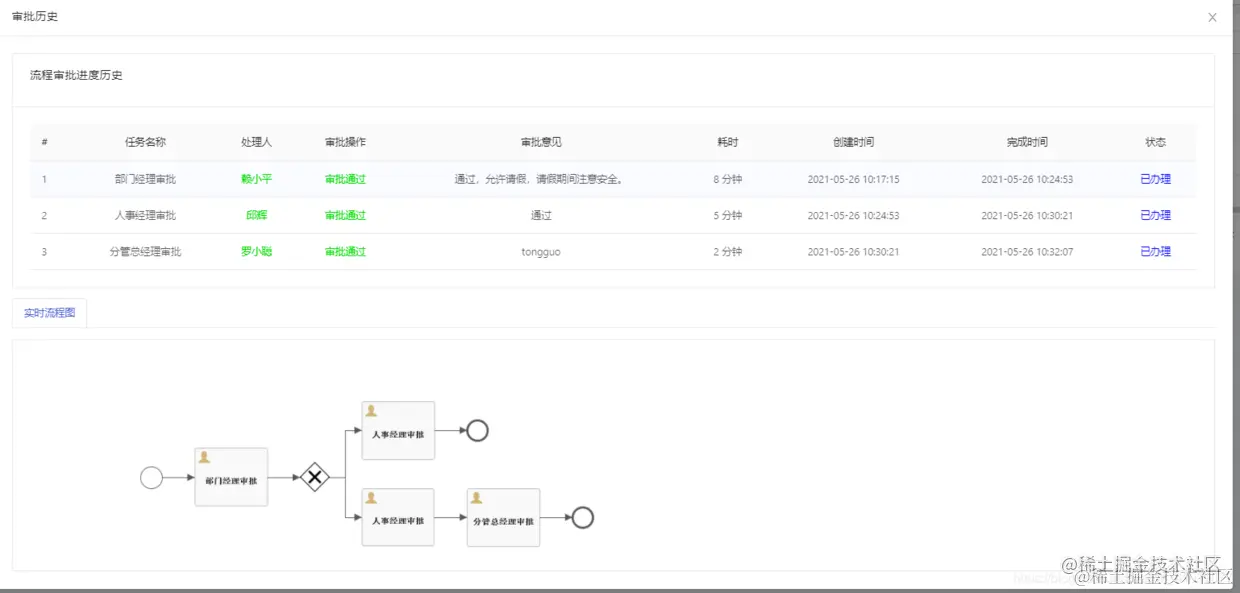Select the end event after 分管总经理审批 node
Screen dimensions: 1240x593
(582, 518)
